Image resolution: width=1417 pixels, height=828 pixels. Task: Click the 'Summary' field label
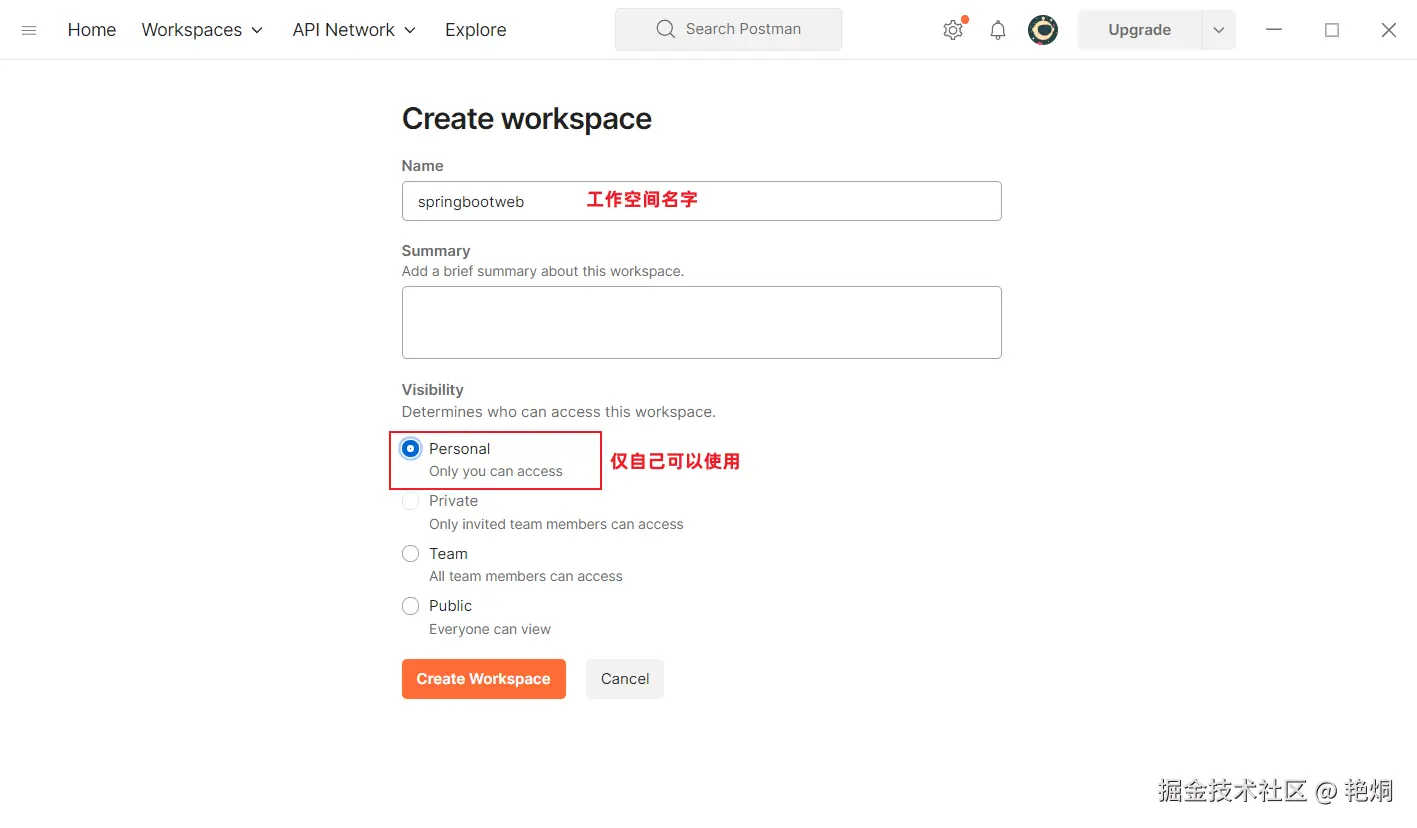[x=436, y=251]
